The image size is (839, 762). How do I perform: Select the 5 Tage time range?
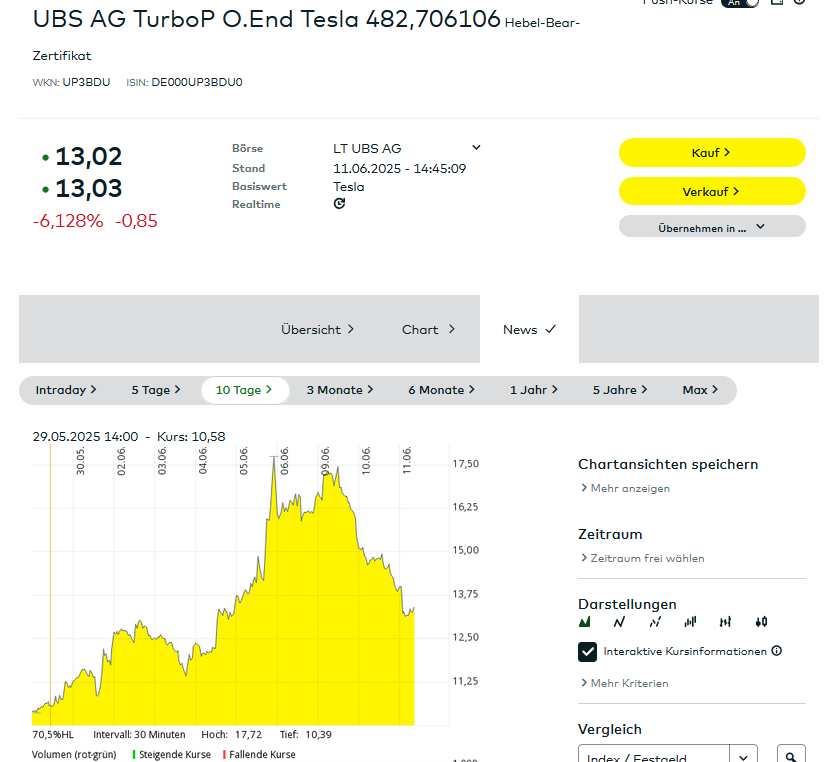click(156, 390)
